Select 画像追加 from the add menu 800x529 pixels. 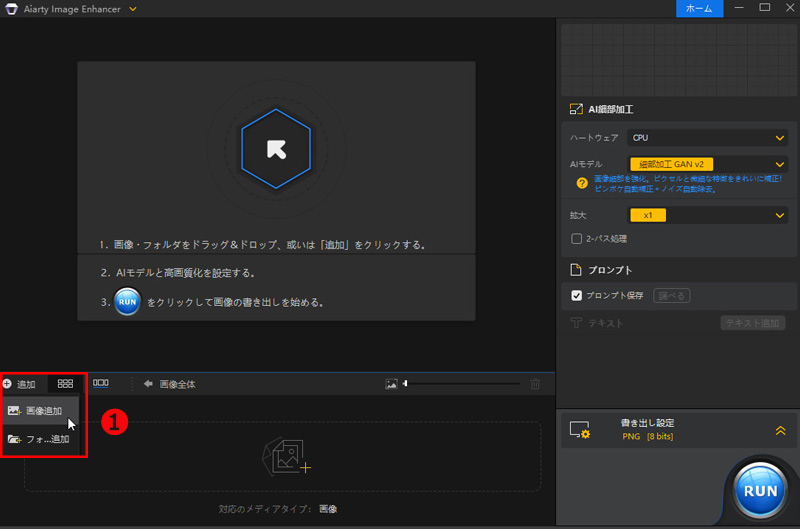tap(41, 411)
